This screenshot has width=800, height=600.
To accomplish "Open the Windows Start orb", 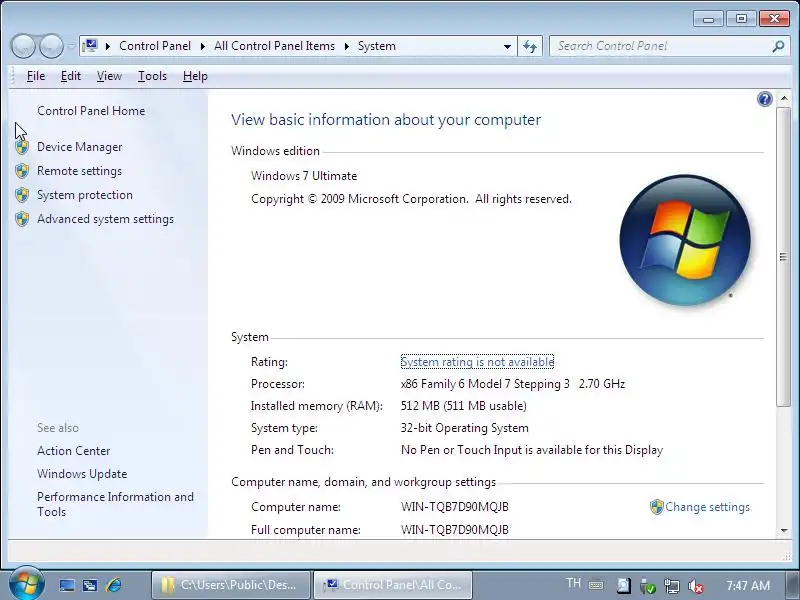I will coord(27,584).
